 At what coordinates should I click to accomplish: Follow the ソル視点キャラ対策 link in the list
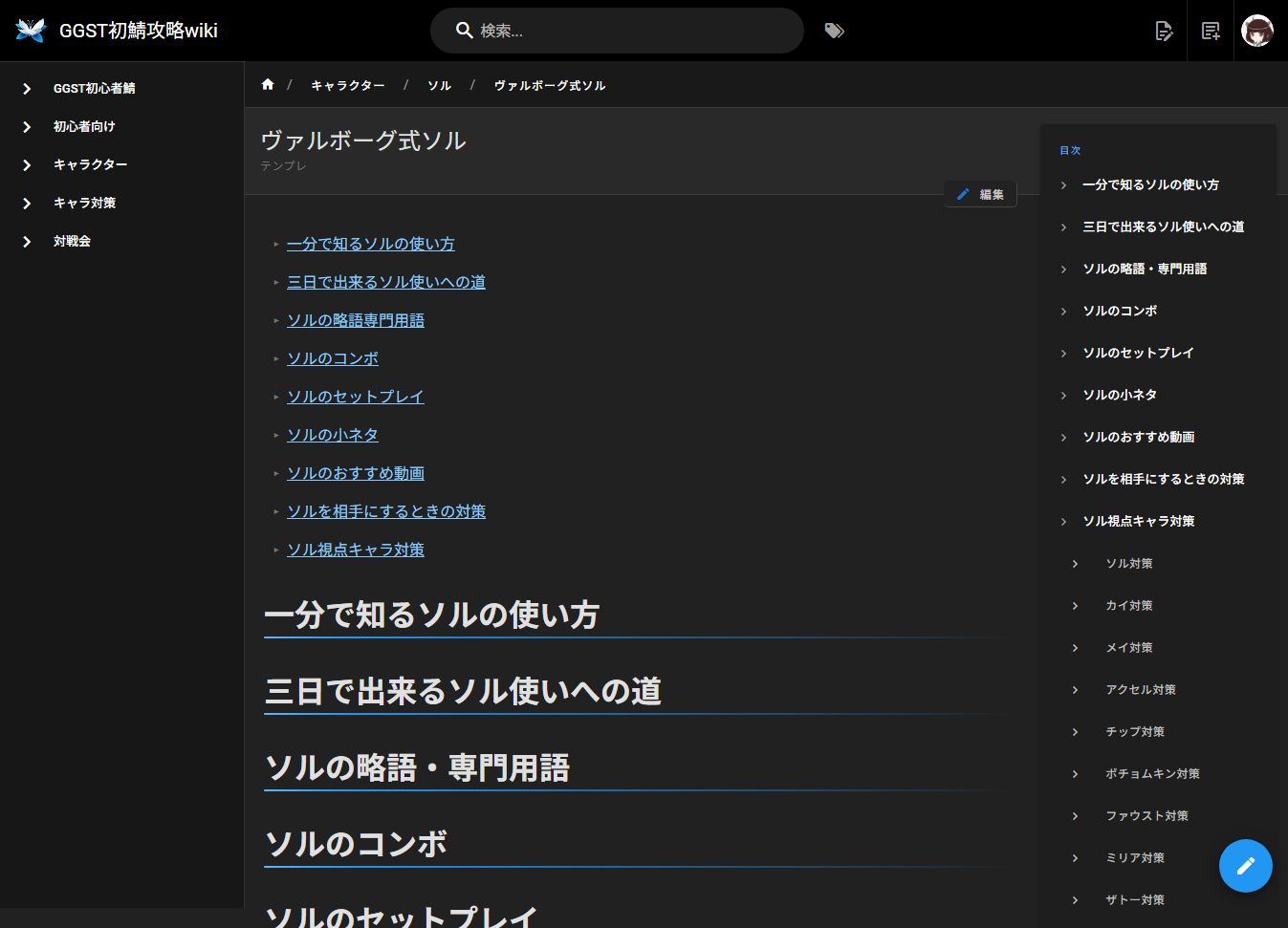[356, 550]
